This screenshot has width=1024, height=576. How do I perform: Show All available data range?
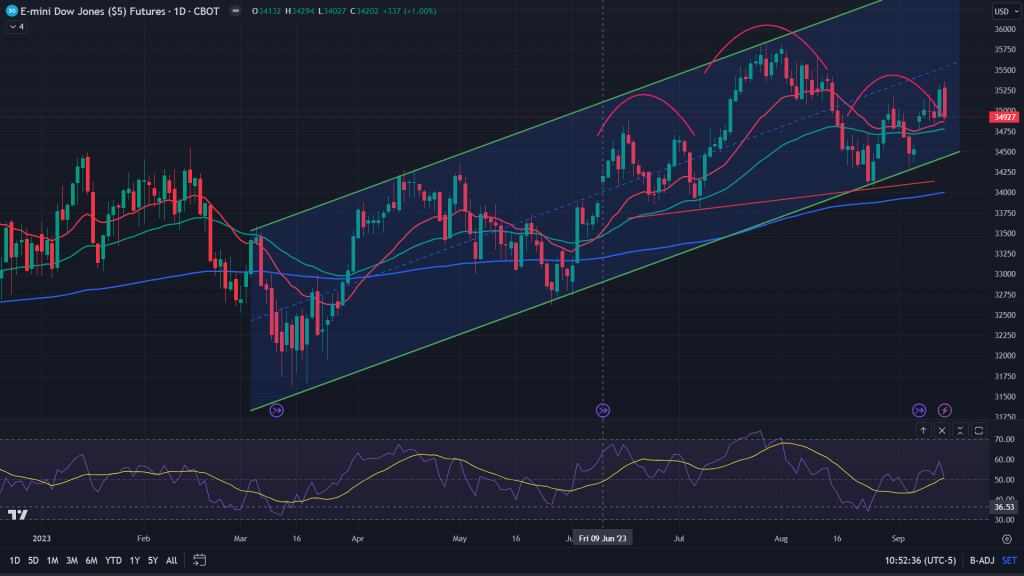172,560
